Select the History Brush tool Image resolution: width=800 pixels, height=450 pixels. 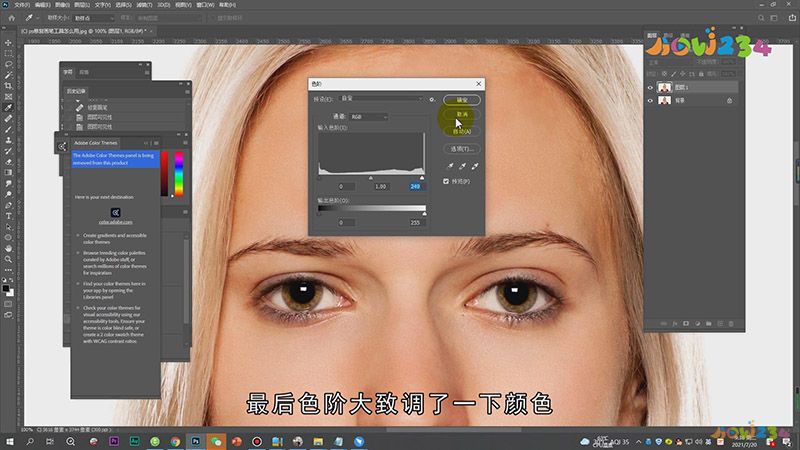point(8,151)
